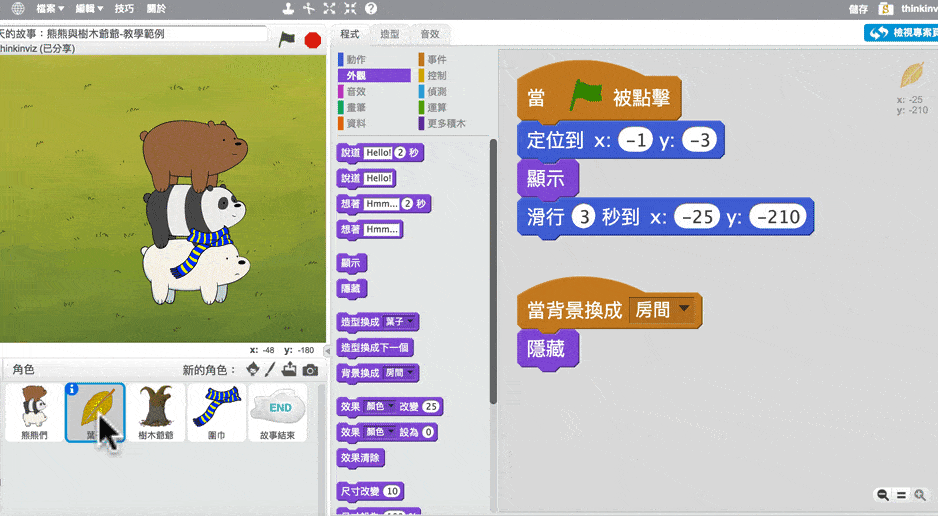Click the 顯示 block in scripts area
938x516 pixels.
pyautogui.click(x=547, y=178)
